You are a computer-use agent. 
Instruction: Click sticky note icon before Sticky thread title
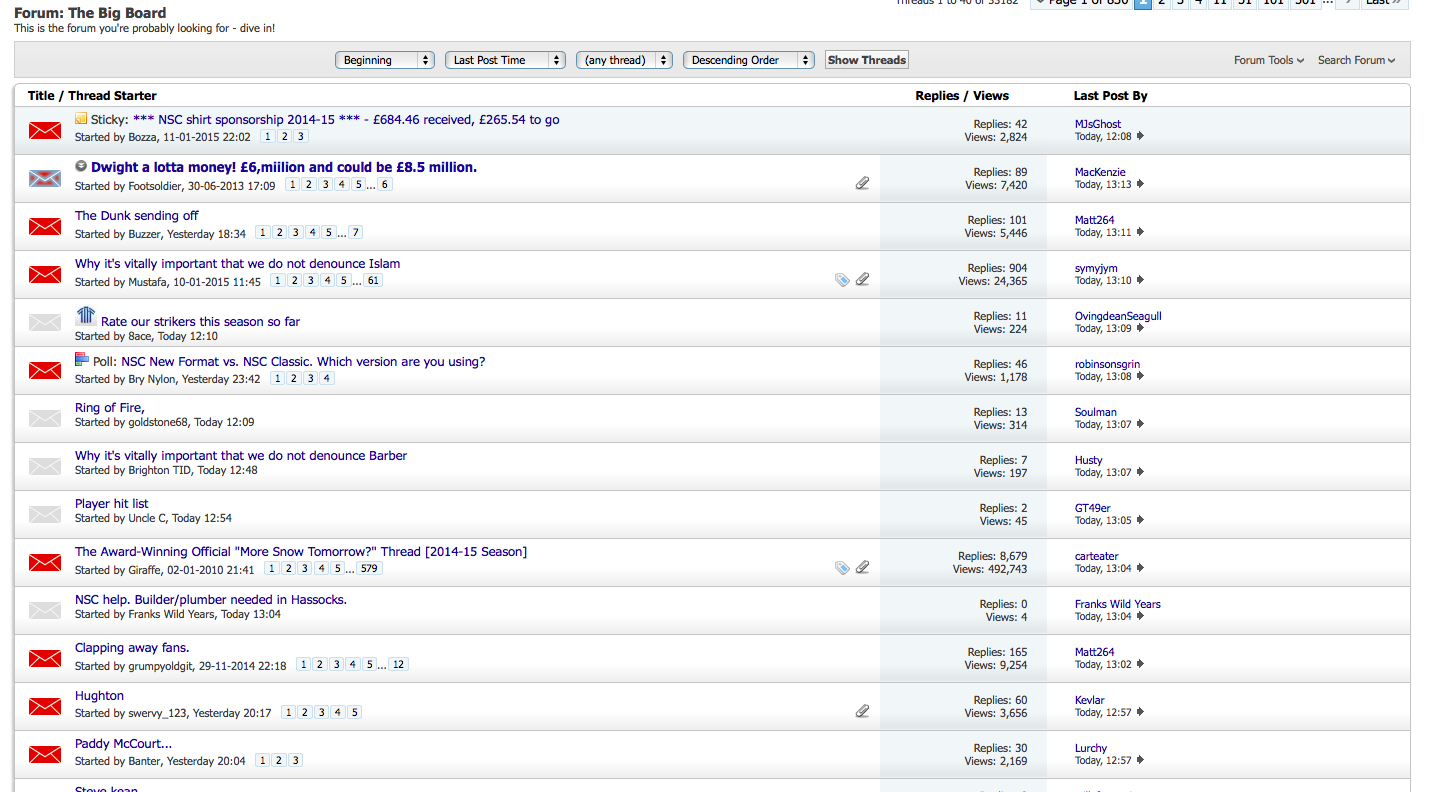(81, 119)
